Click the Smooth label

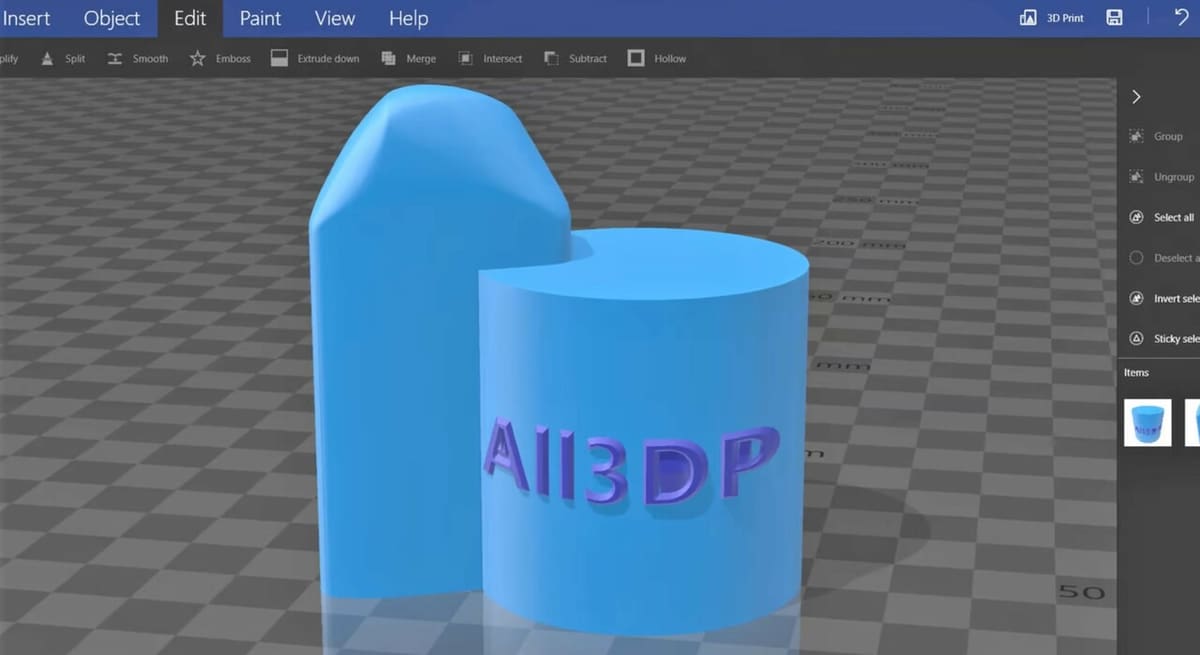[x=150, y=59]
